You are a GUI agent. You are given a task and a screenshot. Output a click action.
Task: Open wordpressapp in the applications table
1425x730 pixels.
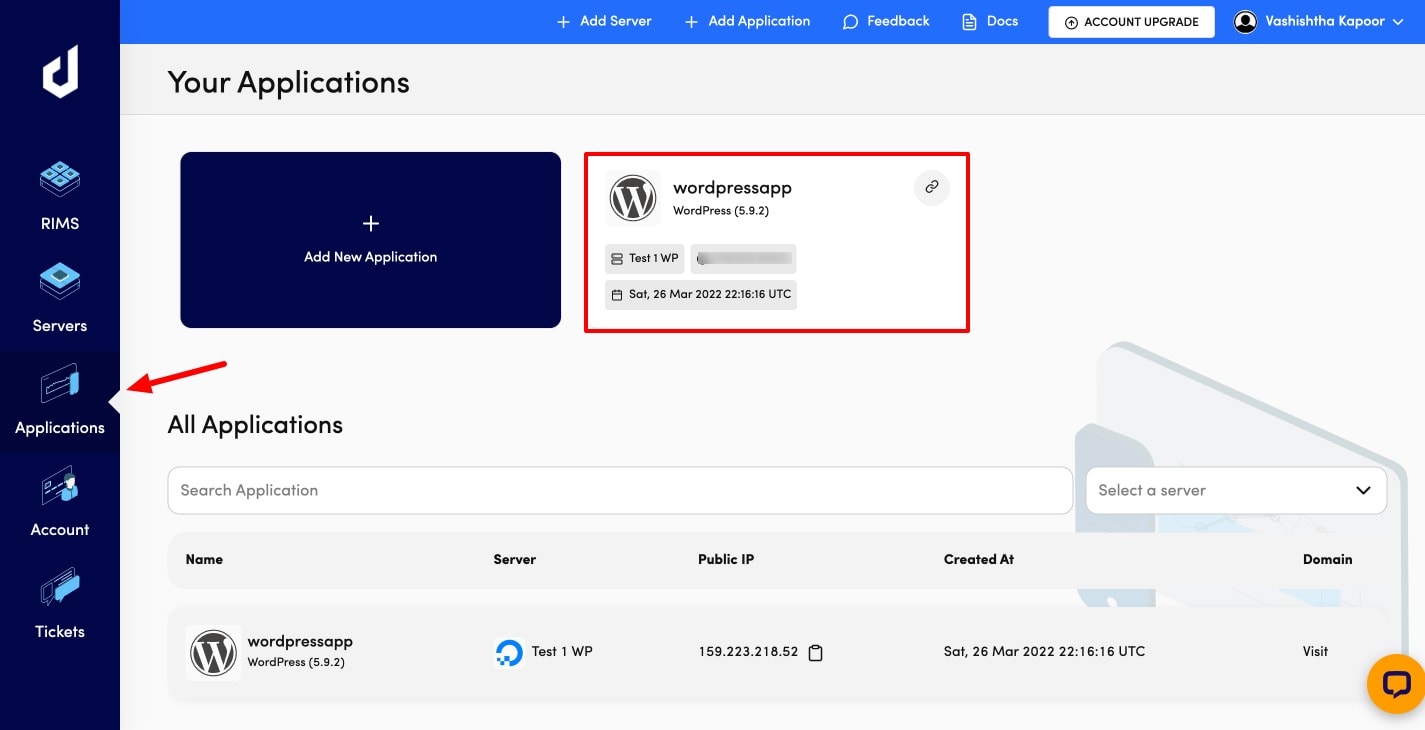(x=300, y=642)
